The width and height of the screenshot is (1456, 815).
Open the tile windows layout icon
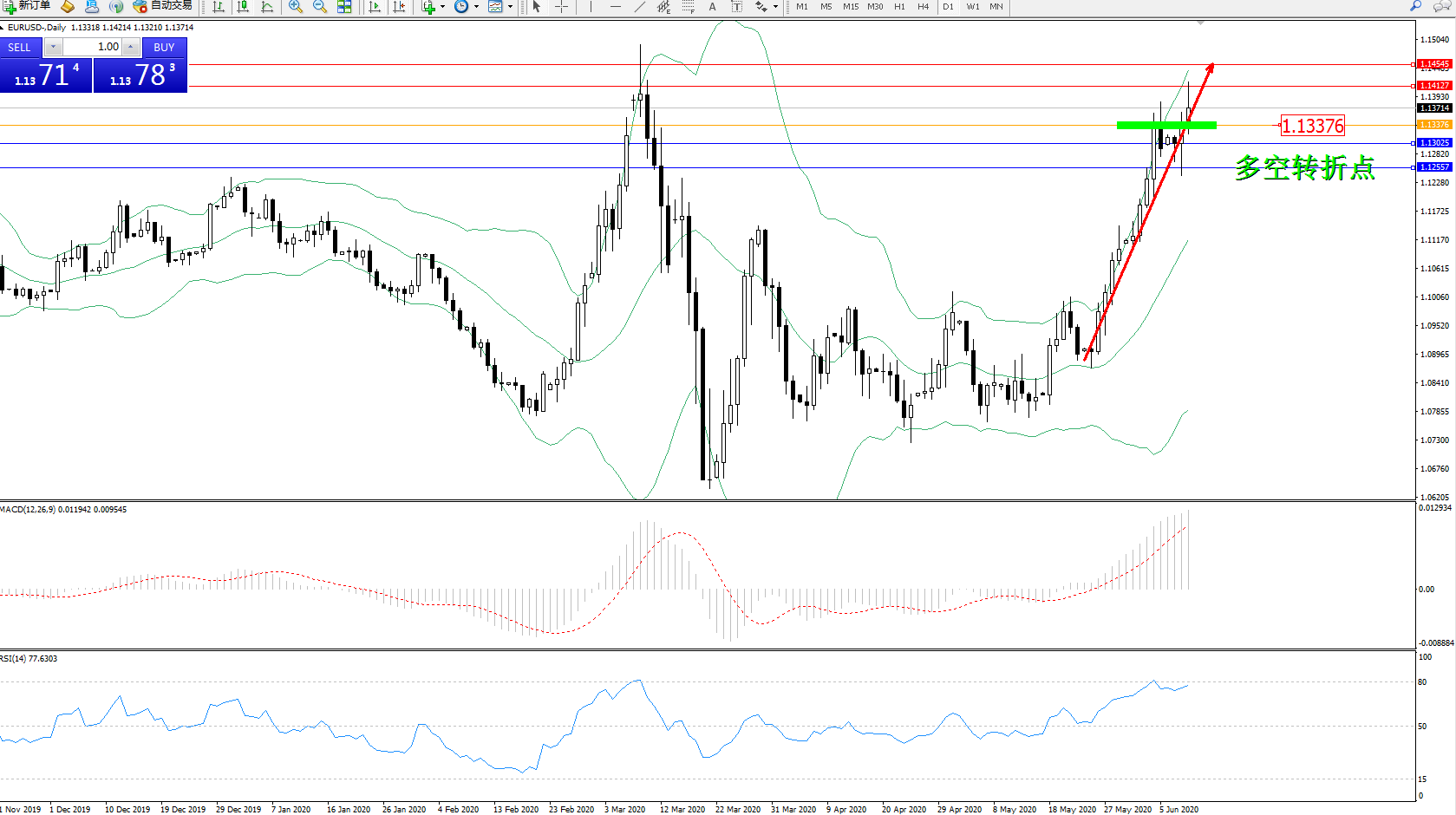[x=344, y=7]
